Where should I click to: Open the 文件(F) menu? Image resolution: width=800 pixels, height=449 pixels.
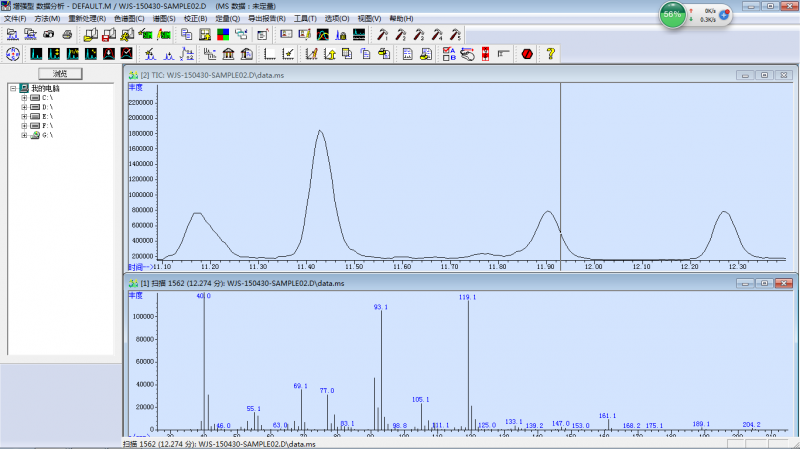[x=15, y=18]
